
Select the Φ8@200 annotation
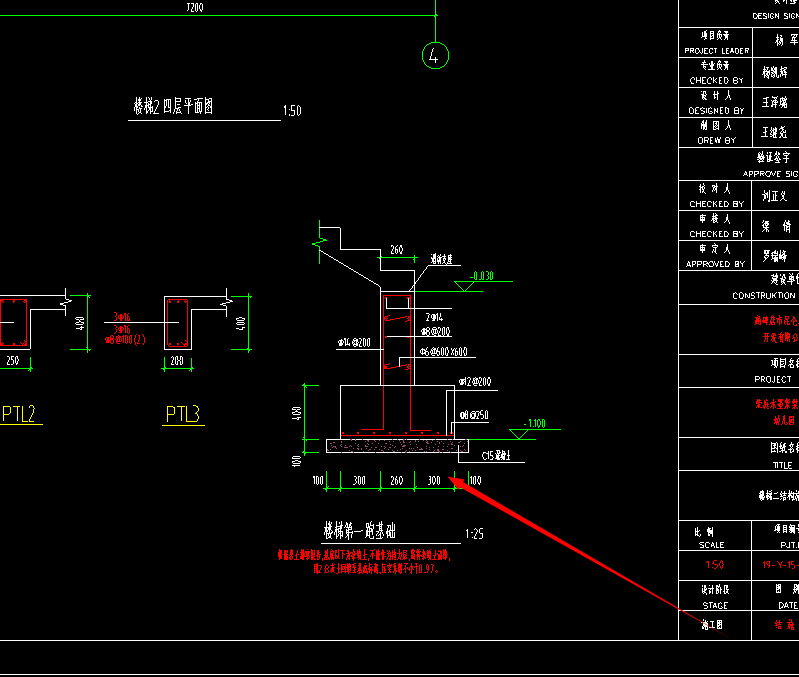(x=436, y=332)
